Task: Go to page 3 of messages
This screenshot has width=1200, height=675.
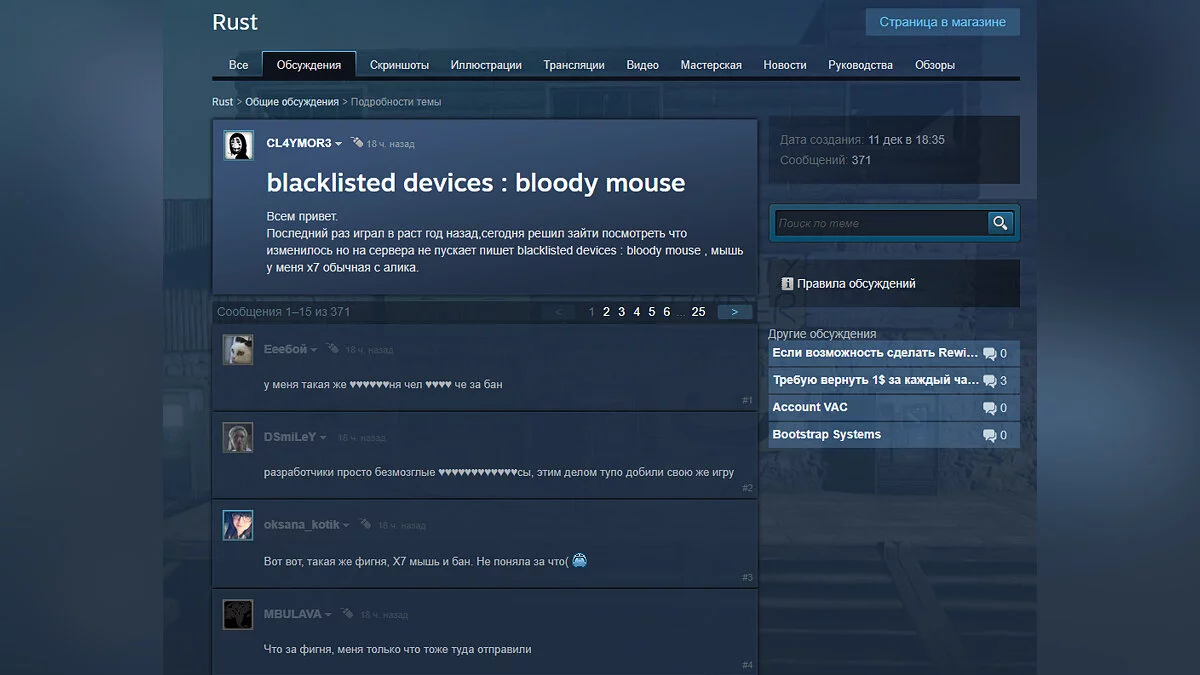Action: [621, 312]
